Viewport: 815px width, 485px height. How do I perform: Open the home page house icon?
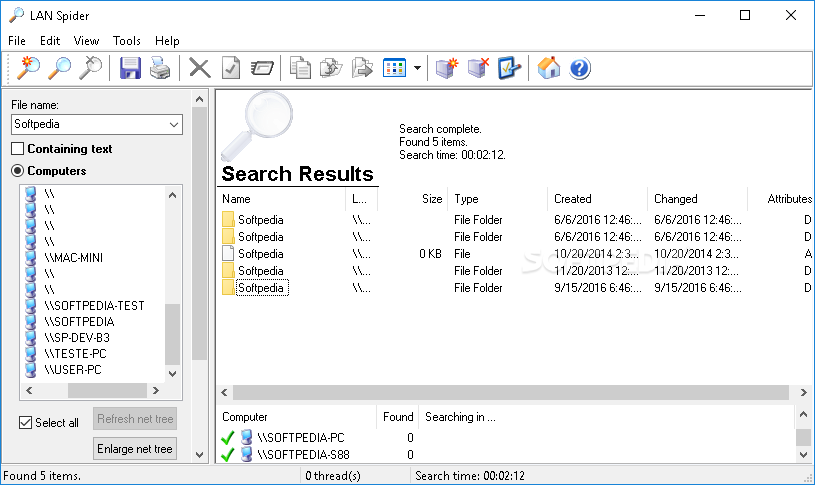[549, 68]
